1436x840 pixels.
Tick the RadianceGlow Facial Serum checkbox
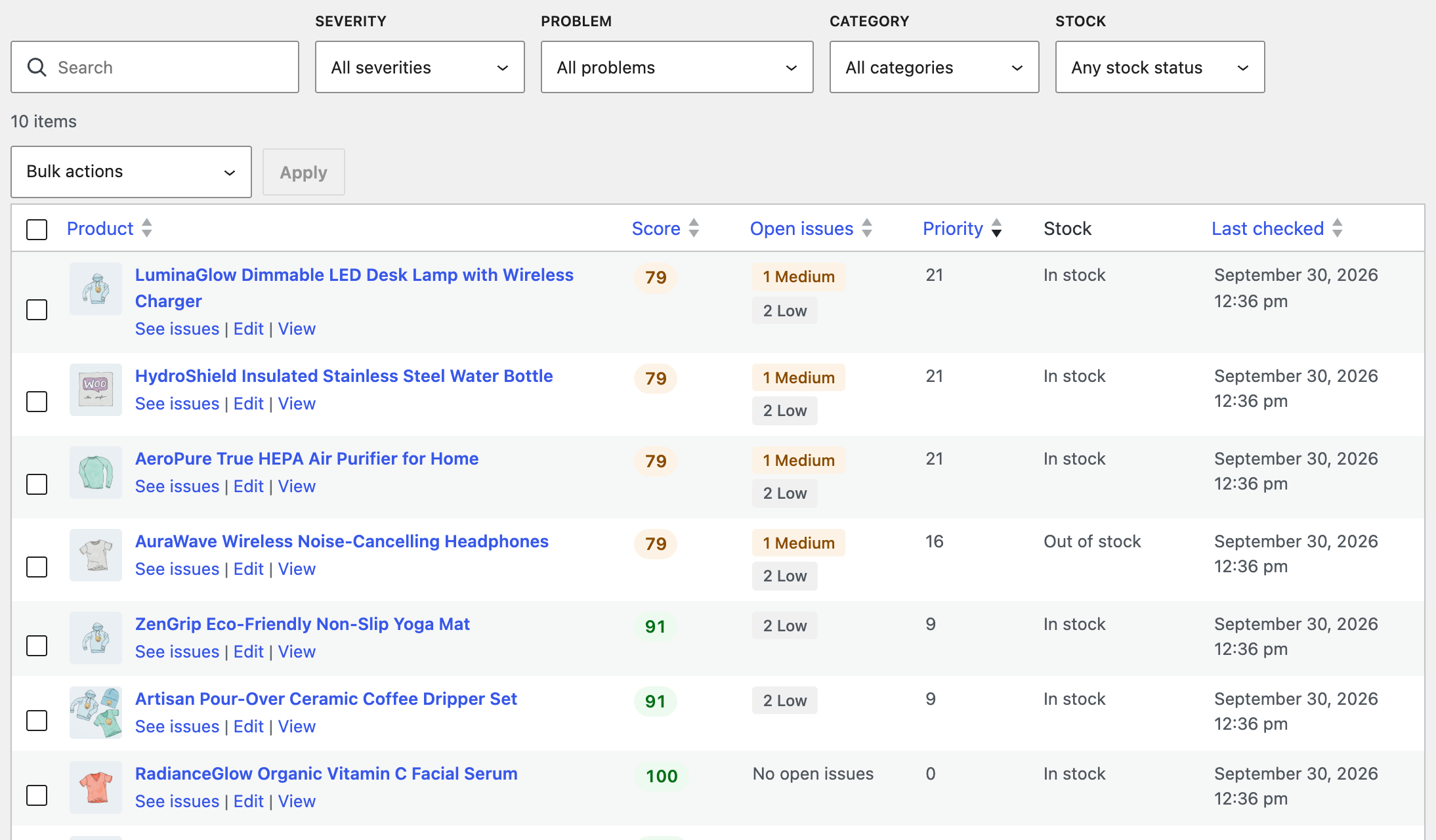tap(37, 795)
